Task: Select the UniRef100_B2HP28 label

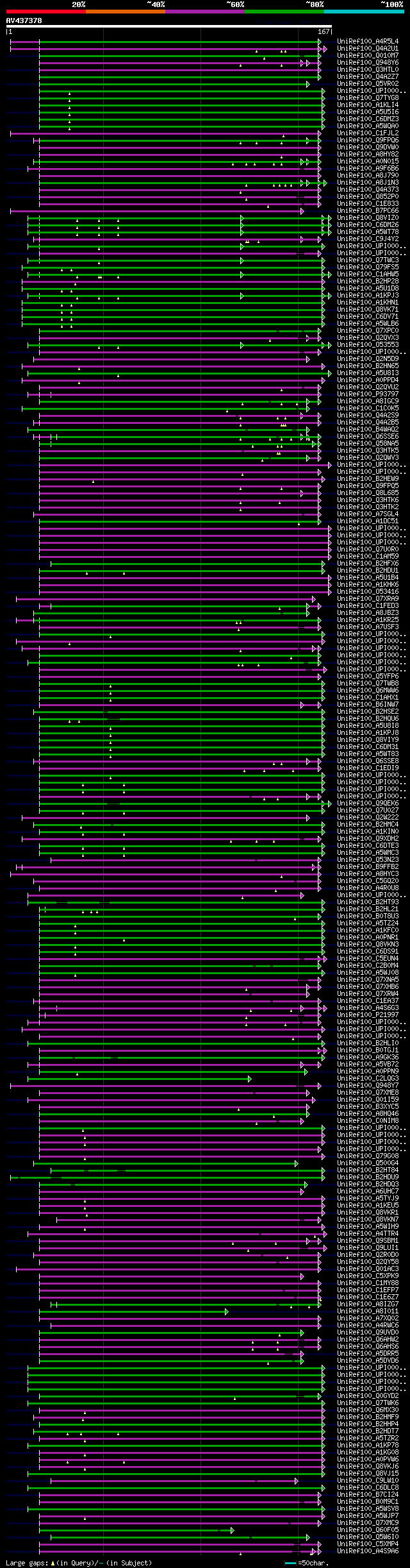Action: (x=368, y=282)
